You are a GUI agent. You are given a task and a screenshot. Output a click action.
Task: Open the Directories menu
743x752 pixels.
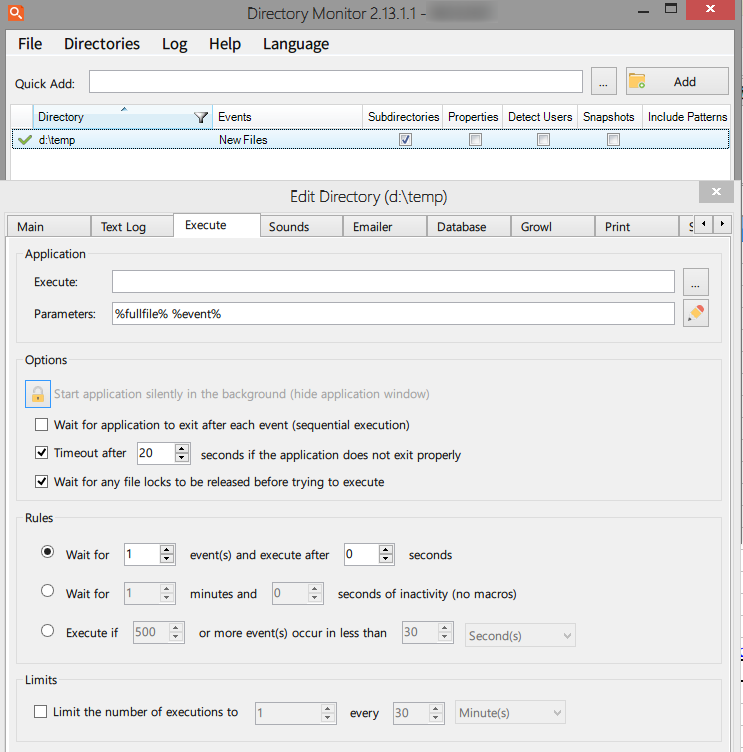(x=102, y=44)
